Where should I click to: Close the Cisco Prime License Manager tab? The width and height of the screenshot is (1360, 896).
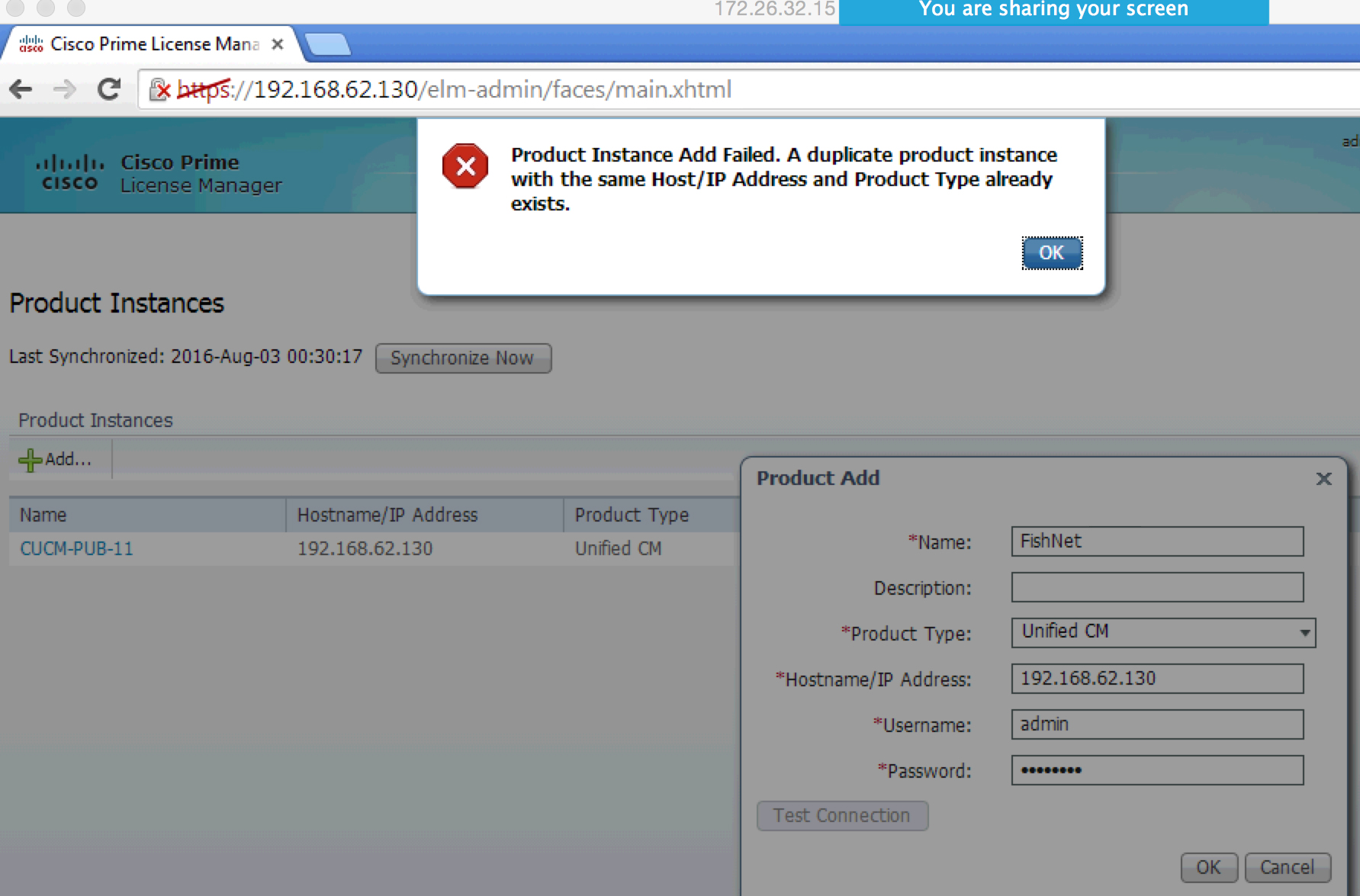[x=278, y=44]
